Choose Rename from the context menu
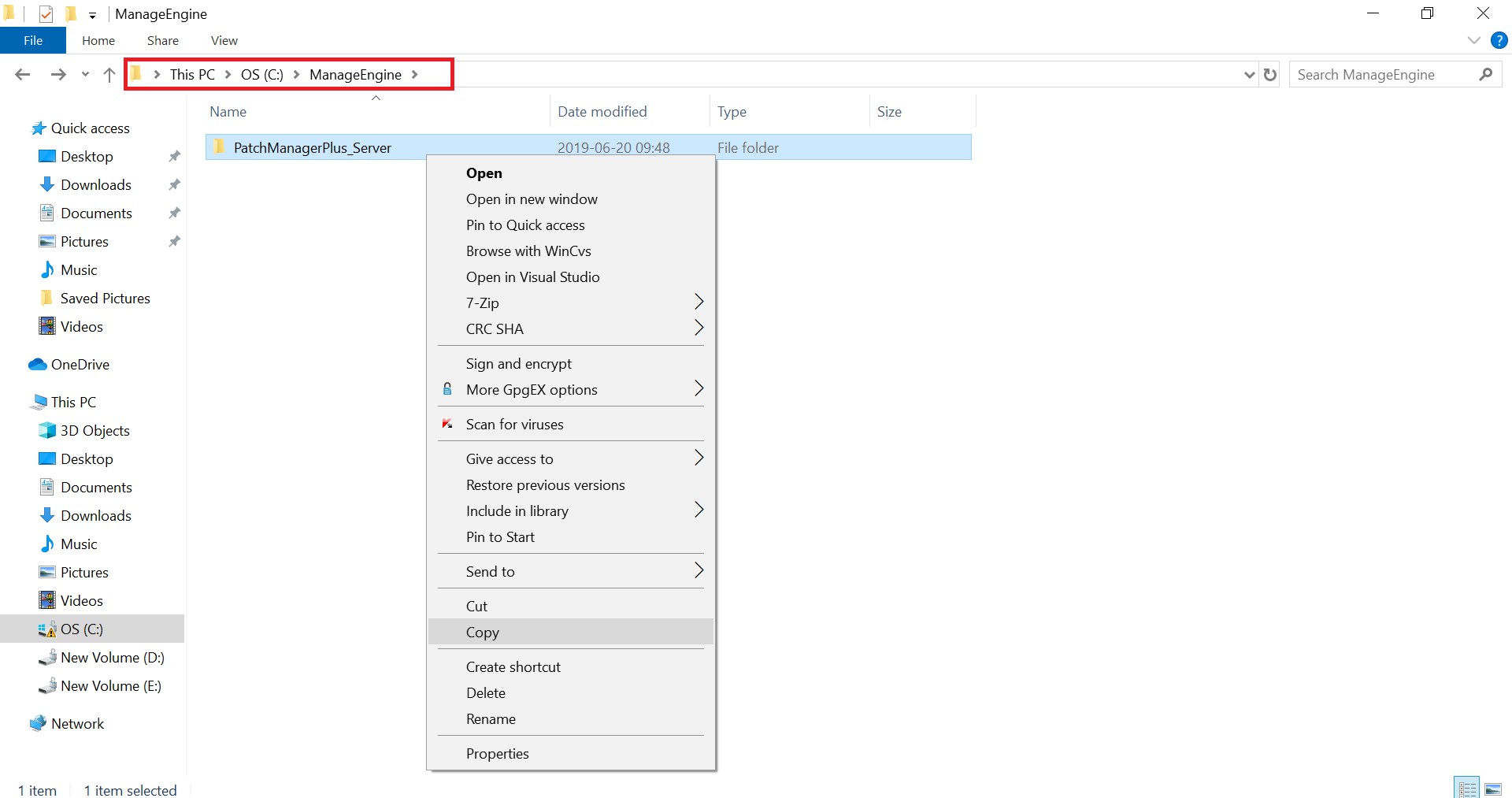Screen dimensions: 1512x798 571,719
